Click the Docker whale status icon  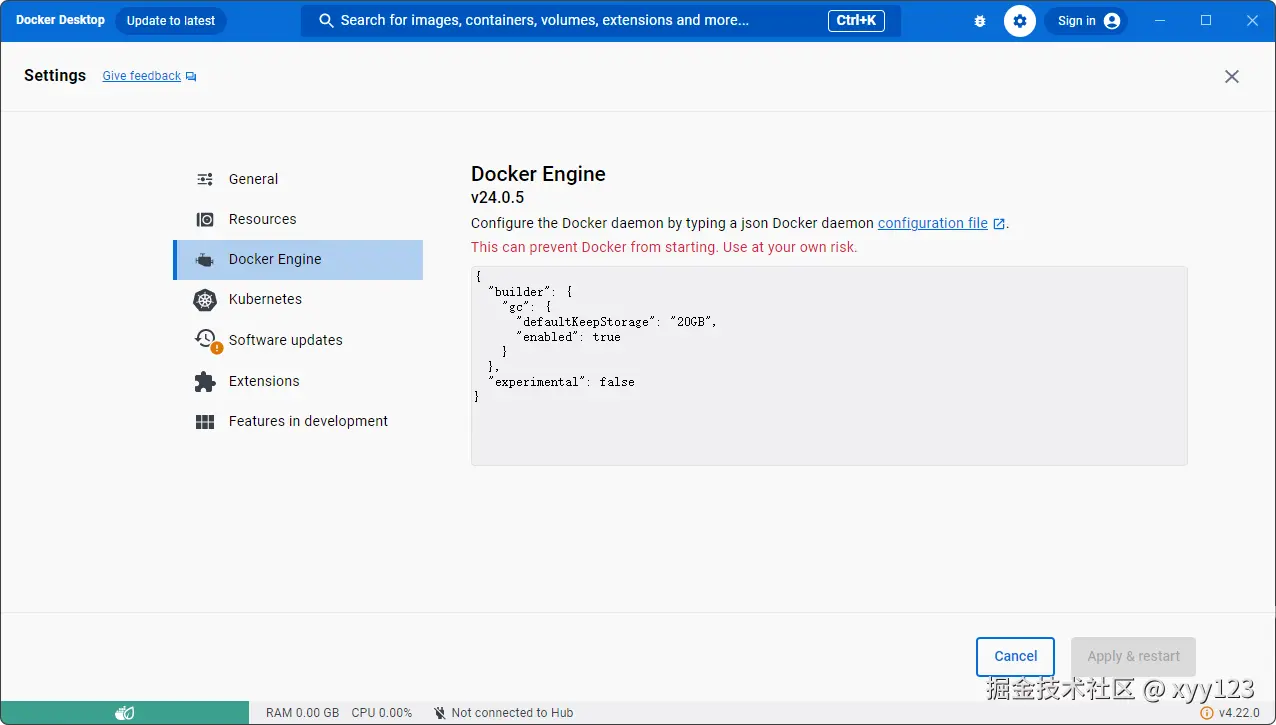pyautogui.click(x=125, y=713)
